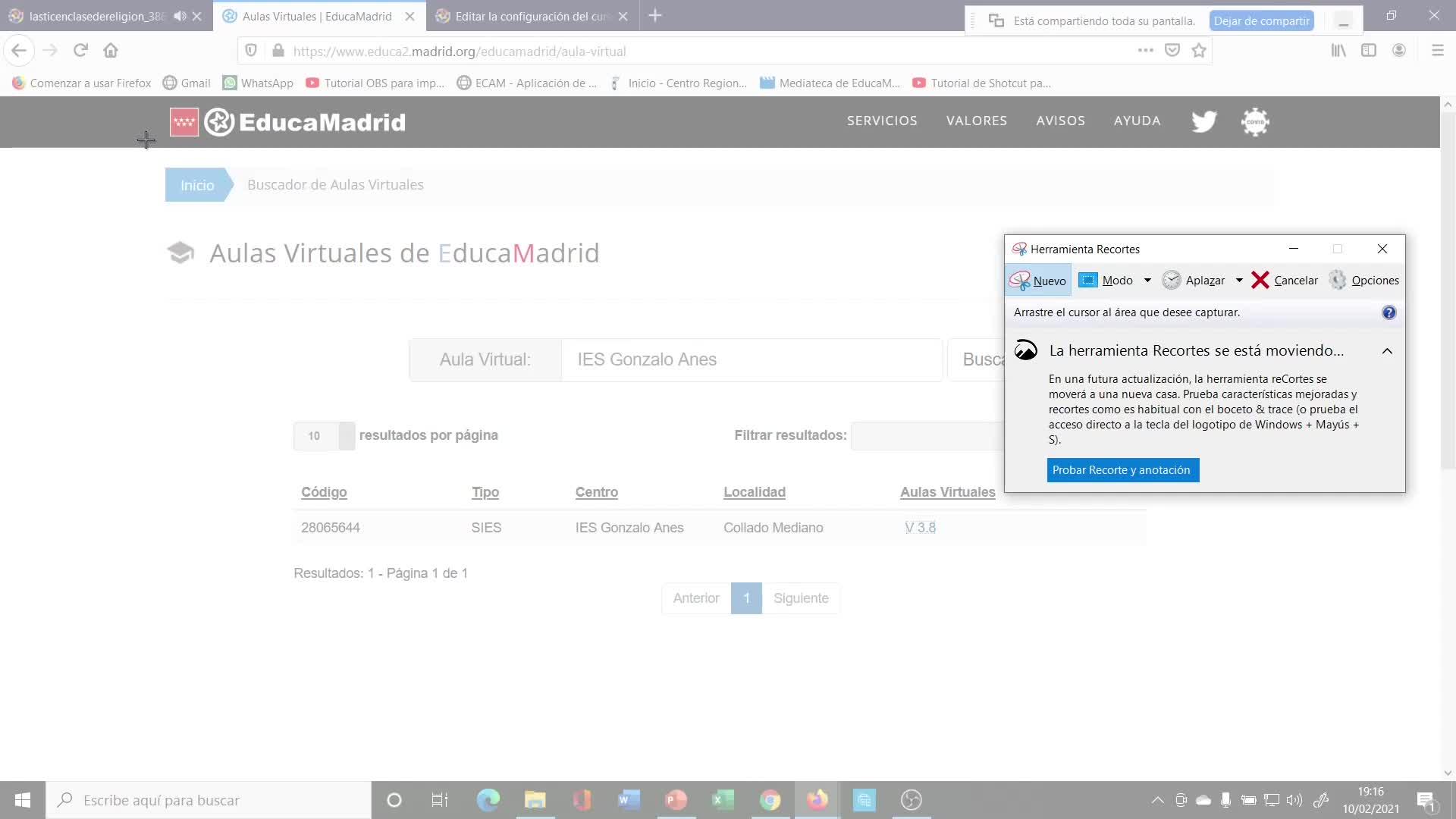1456x819 pixels.
Task: Click the Firefox home button
Action: (111, 51)
